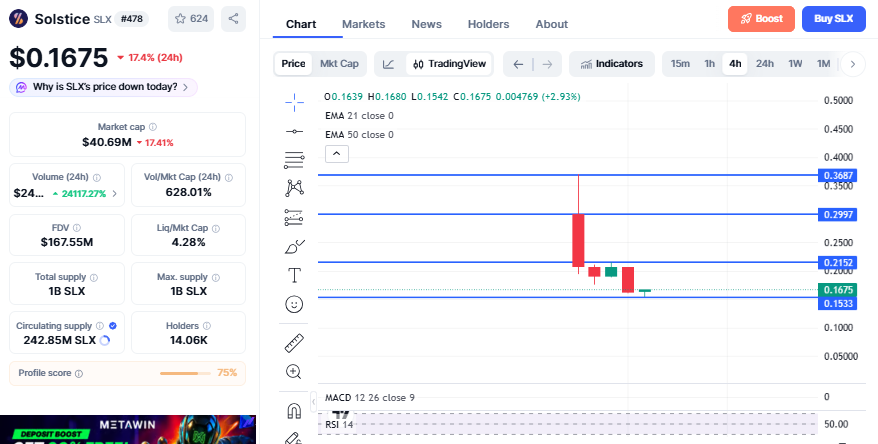878x444 pixels.
Task: Select the 24h timeframe
Action: click(x=764, y=64)
